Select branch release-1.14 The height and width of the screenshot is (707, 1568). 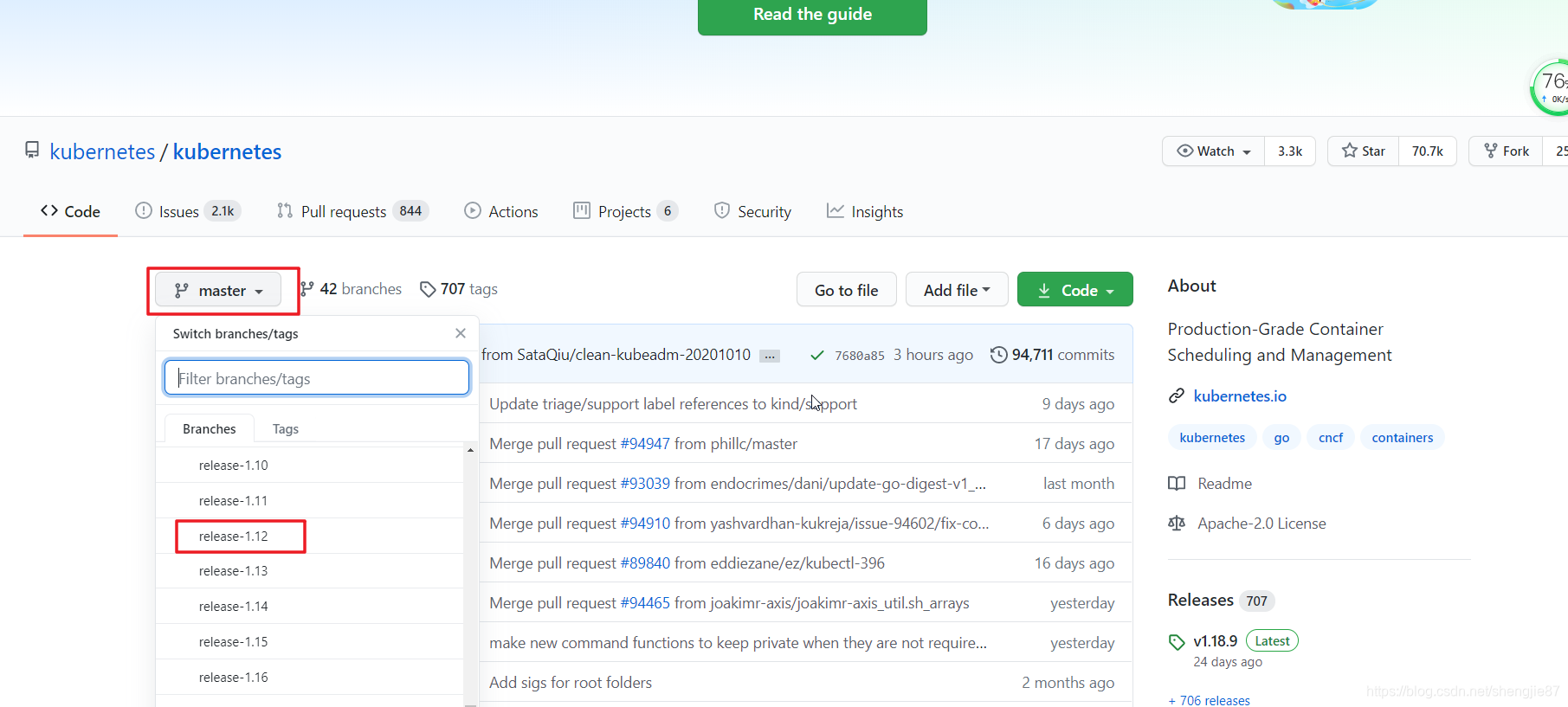[310, 607]
